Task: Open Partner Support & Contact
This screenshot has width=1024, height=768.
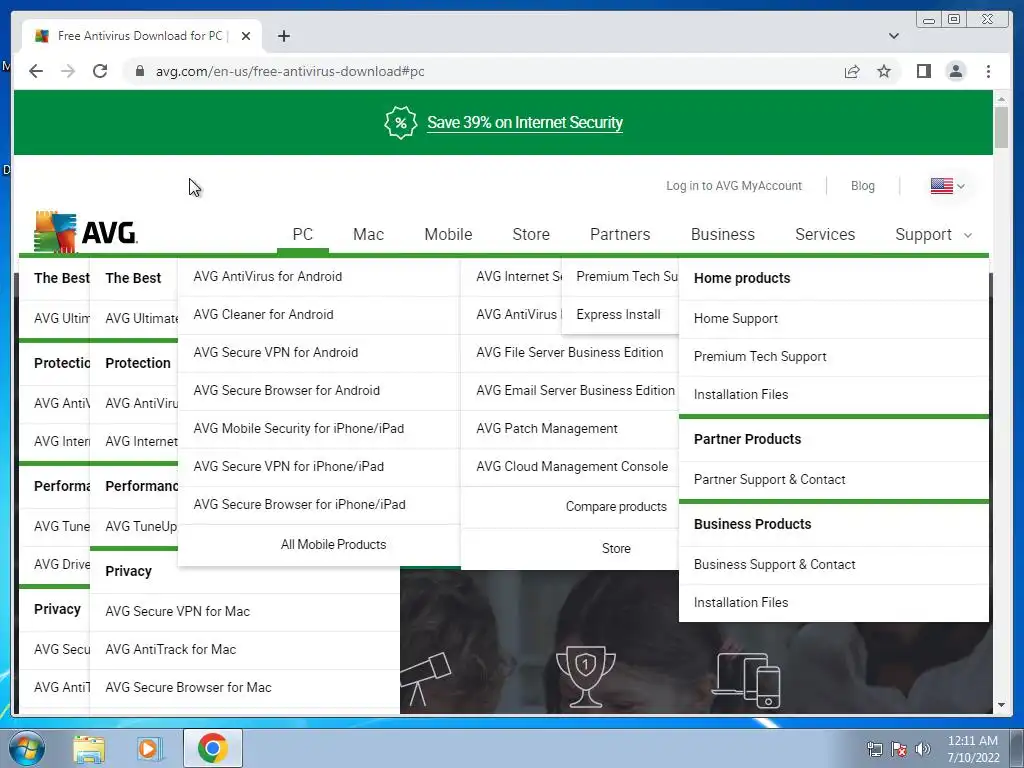Action: pyautogui.click(x=769, y=479)
